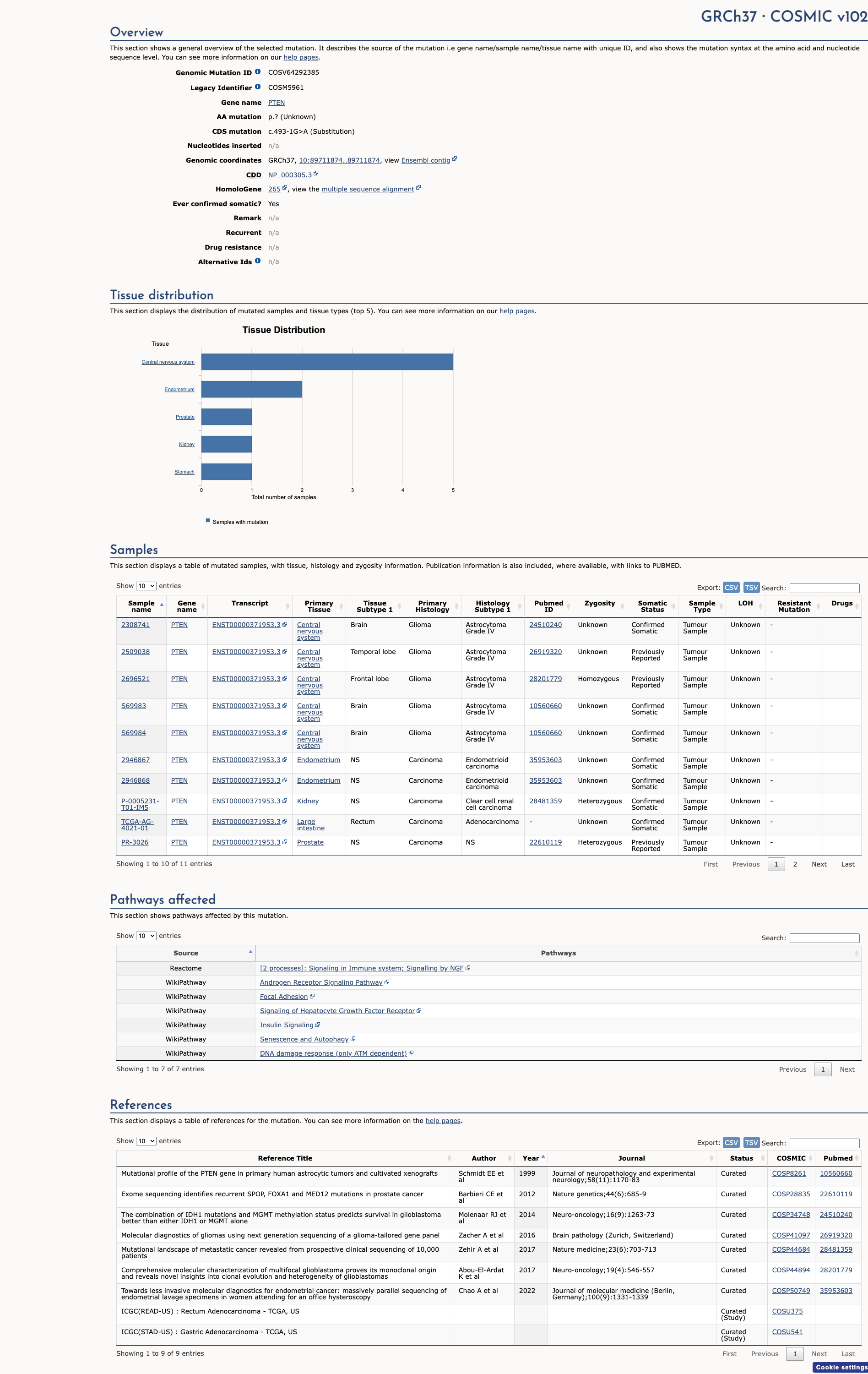Click external link icon after Ensembl contig
Viewport: 868px width, 1374px height.
[x=455, y=159]
